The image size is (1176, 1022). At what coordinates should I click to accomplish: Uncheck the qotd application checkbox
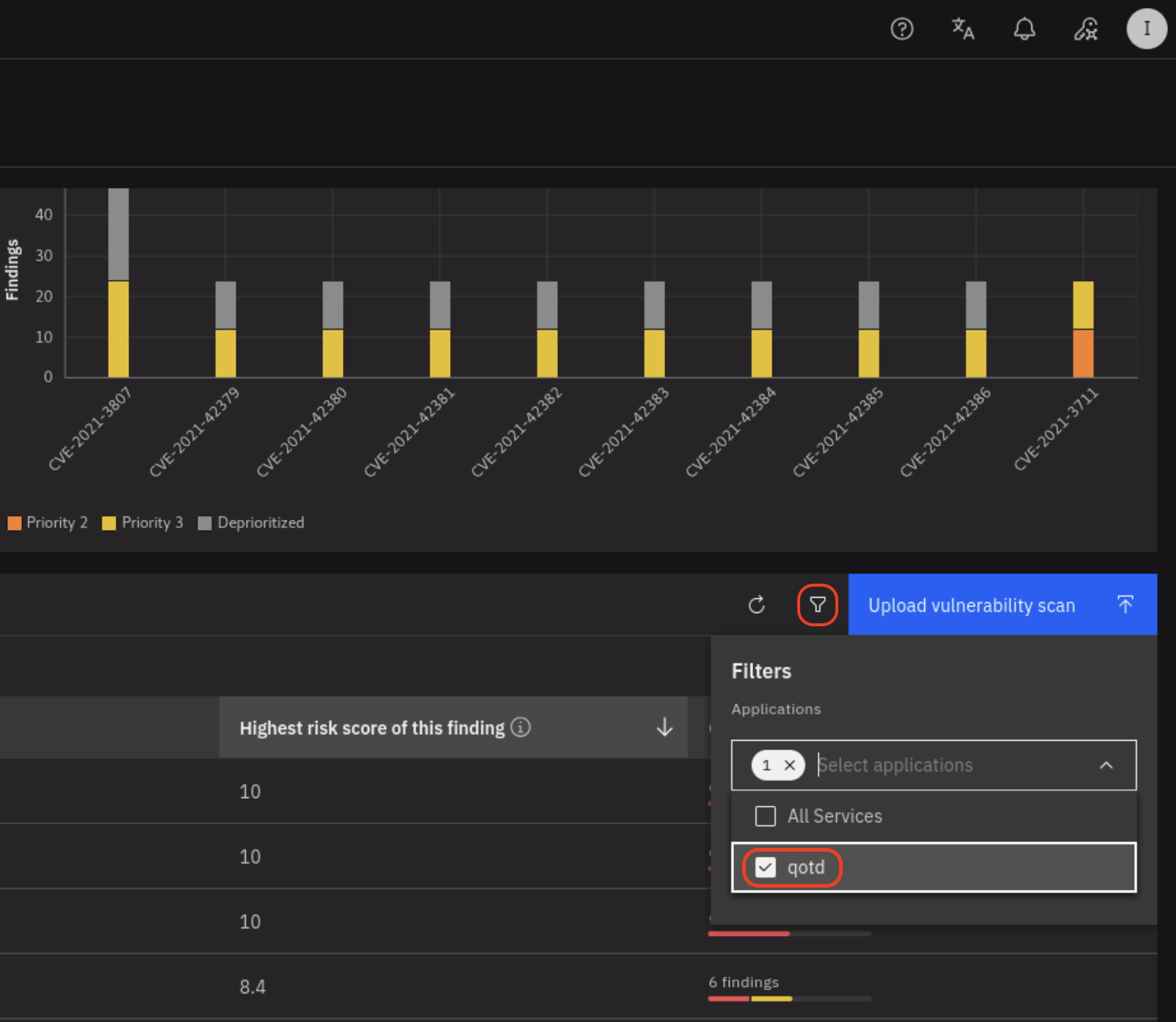(766, 867)
